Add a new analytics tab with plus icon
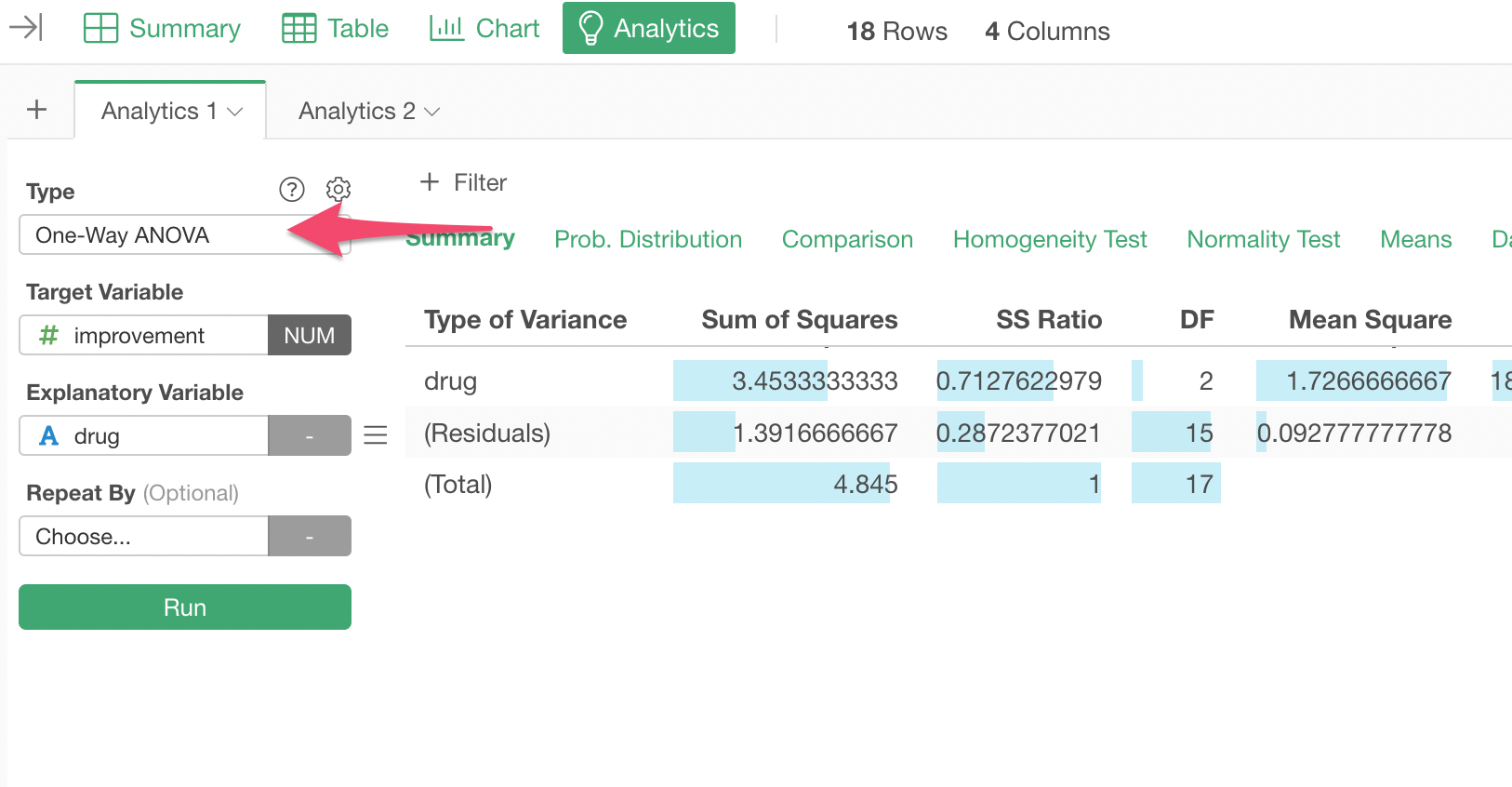The image size is (1512, 787). [37, 110]
